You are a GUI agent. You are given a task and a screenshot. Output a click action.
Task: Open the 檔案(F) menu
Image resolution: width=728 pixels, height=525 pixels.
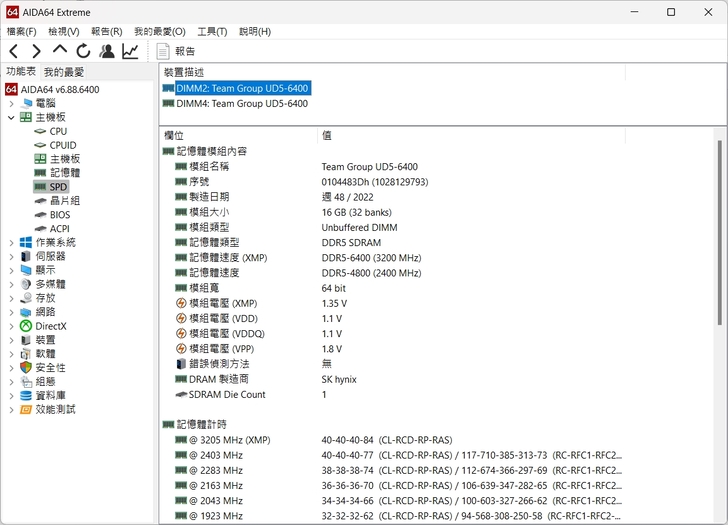click(x=21, y=32)
